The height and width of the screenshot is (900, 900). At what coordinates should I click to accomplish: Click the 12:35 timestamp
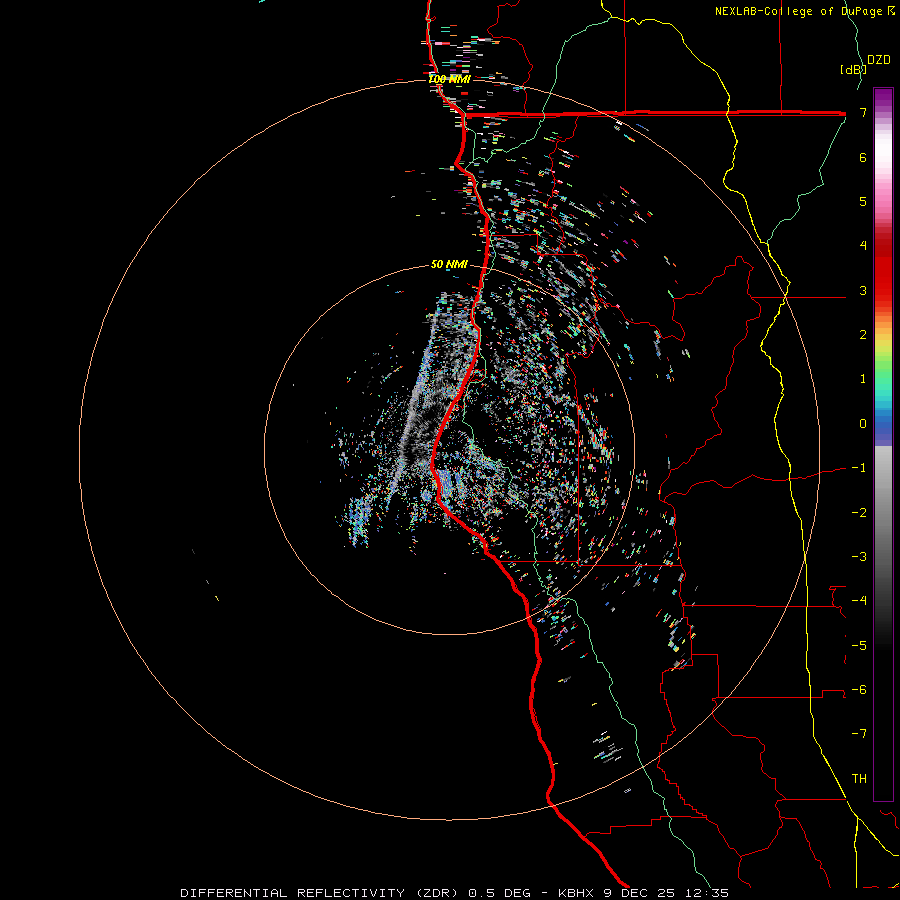tap(707, 893)
